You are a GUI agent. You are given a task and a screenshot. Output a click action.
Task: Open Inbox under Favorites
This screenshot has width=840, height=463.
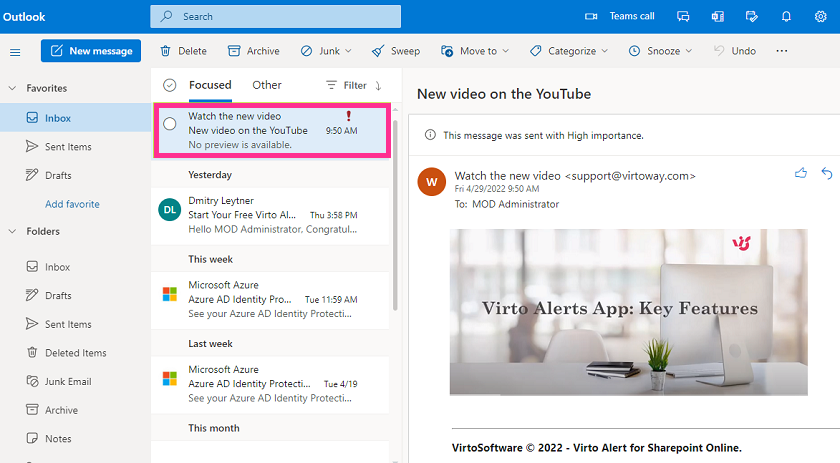click(76, 118)
